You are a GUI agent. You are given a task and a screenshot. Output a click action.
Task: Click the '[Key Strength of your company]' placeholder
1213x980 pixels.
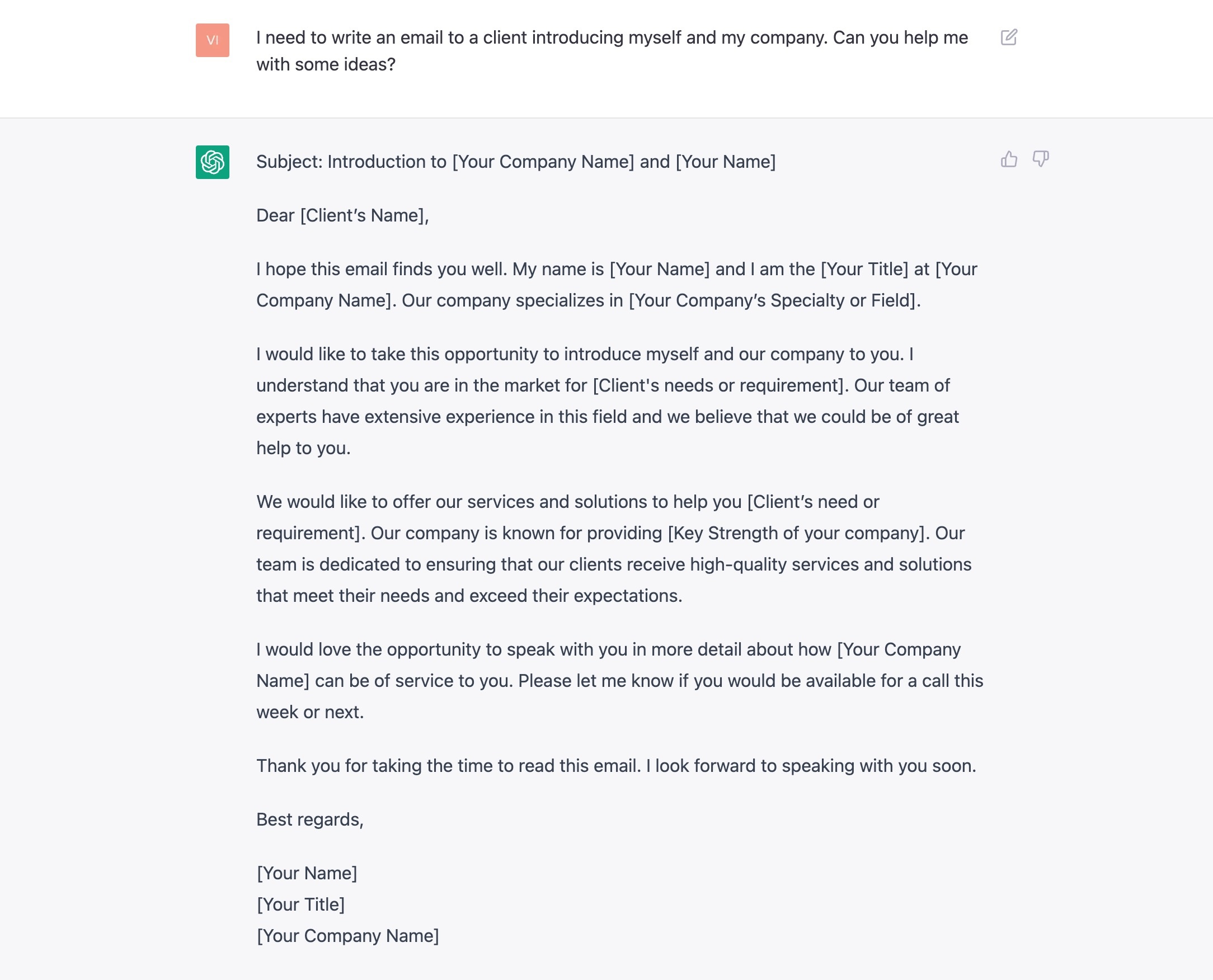point(798,534)
